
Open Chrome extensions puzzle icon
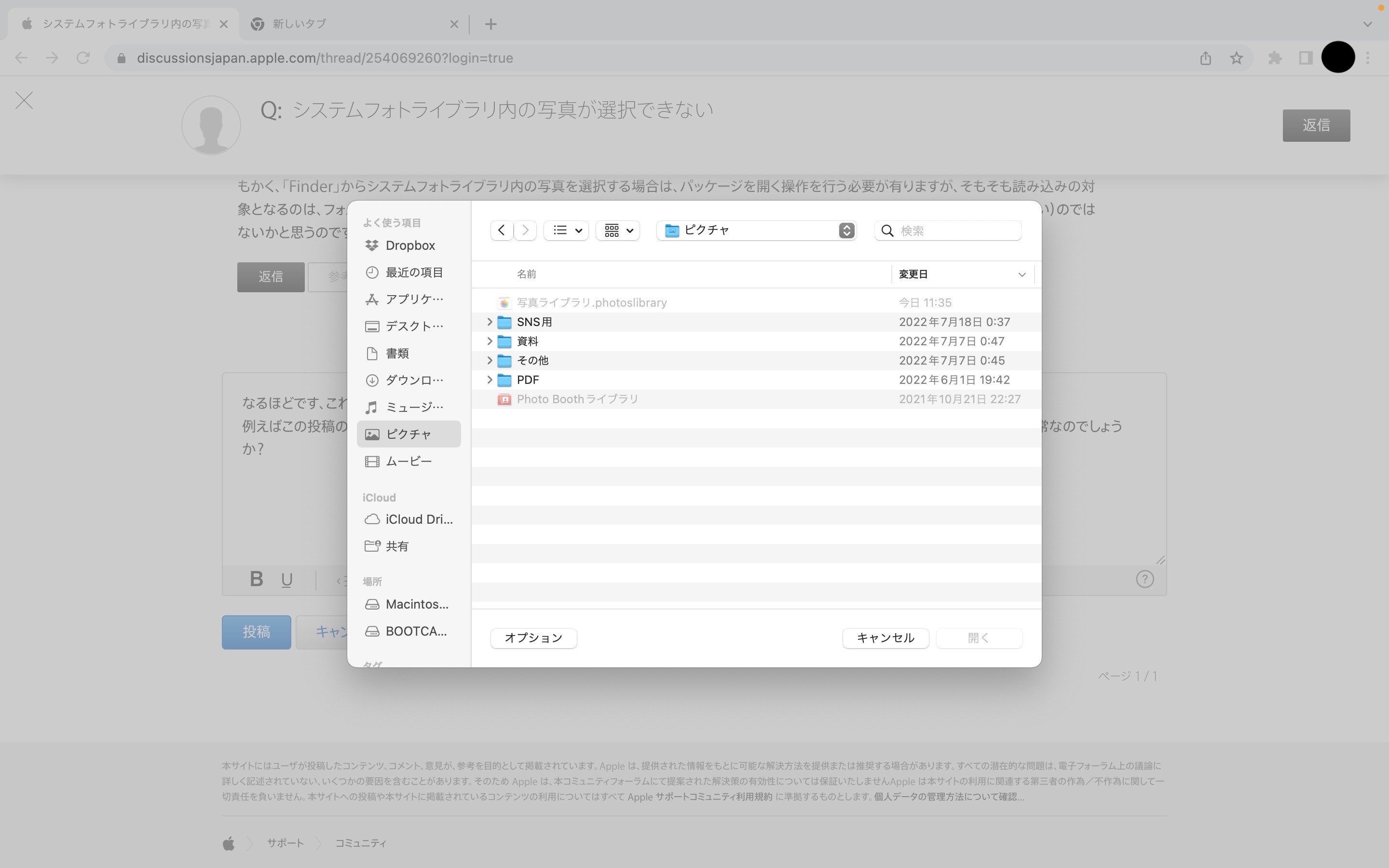pyautogui.click(x=1275, y=58)
